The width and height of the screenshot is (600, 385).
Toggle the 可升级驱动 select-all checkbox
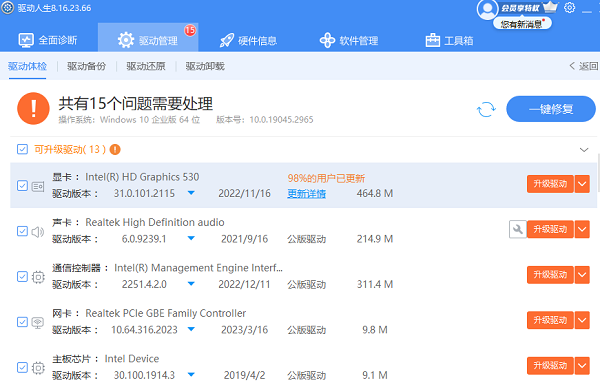22,149
